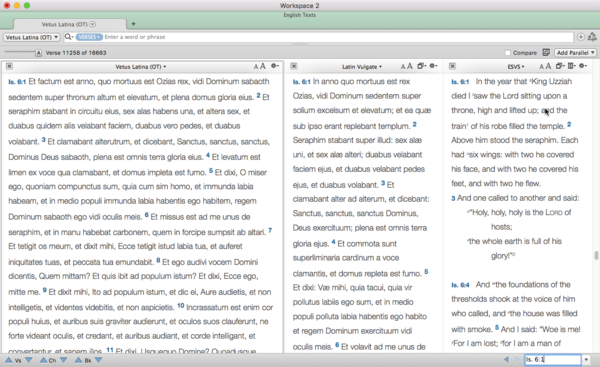
Task: Expand the Latin Vulgate pane title menu
Action: click(x=362, y=67)
